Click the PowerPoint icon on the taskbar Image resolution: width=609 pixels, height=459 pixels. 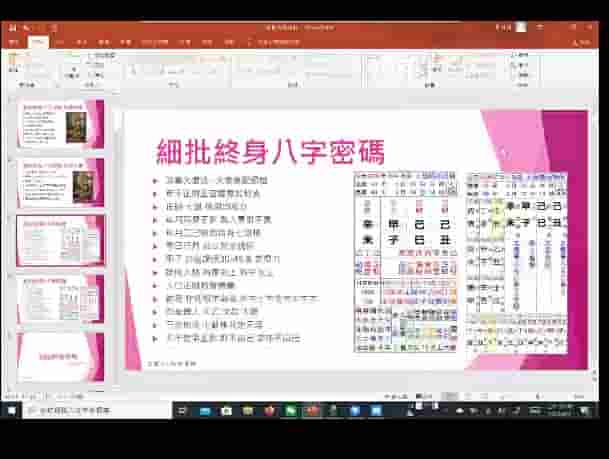click(312, 410)
